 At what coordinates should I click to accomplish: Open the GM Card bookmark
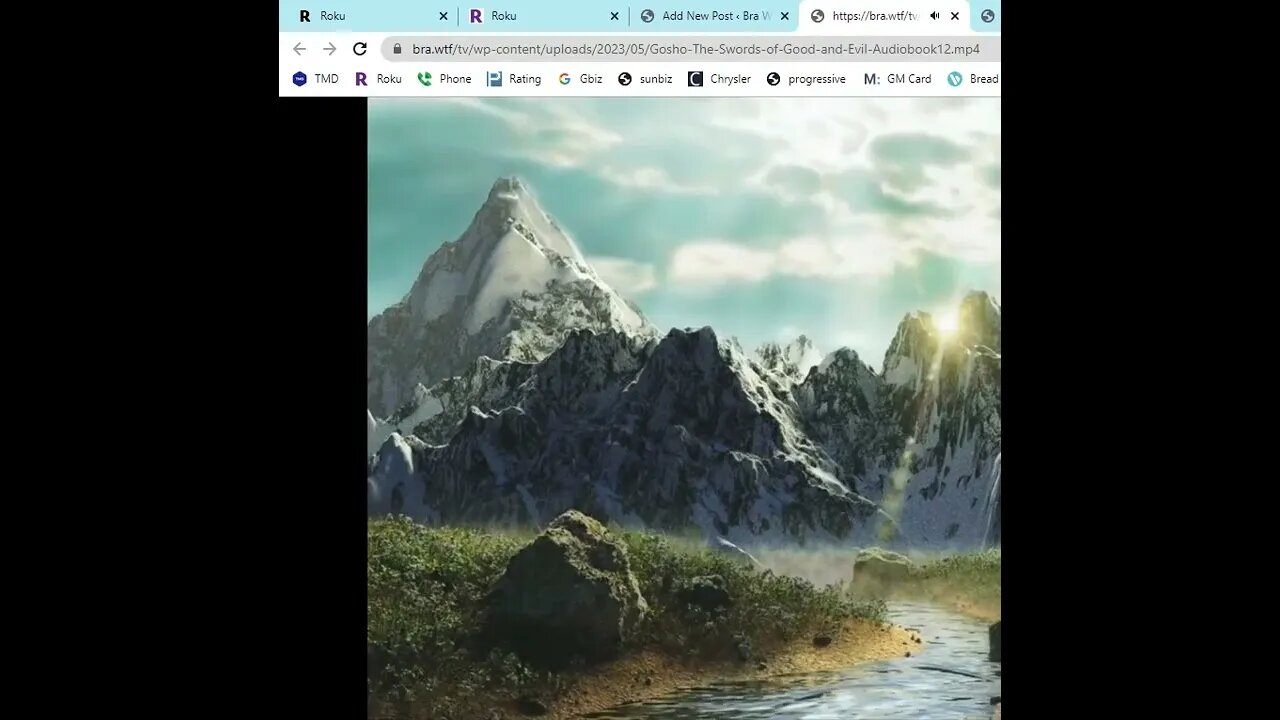(897, 79)
